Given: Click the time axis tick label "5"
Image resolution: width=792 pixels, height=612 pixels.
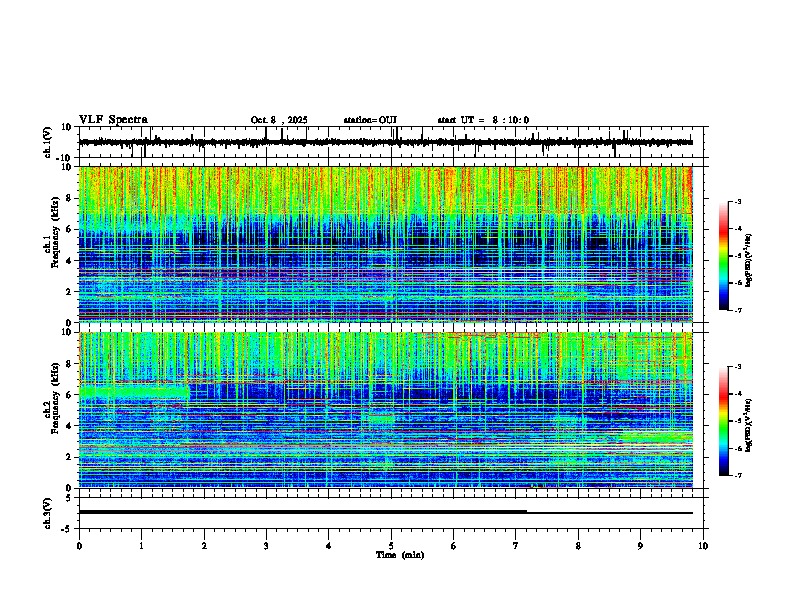Looking at the screenshot, I should tap(391, 546).
